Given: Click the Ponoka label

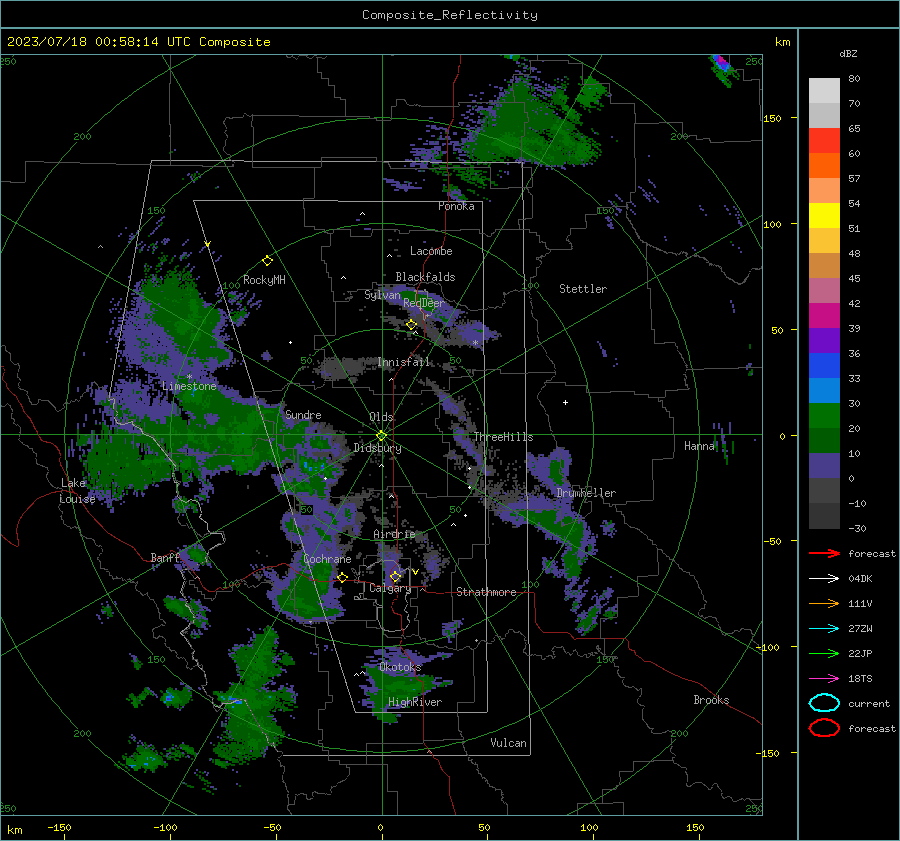Looking at the screenshot, I should [x=456, y=206].
